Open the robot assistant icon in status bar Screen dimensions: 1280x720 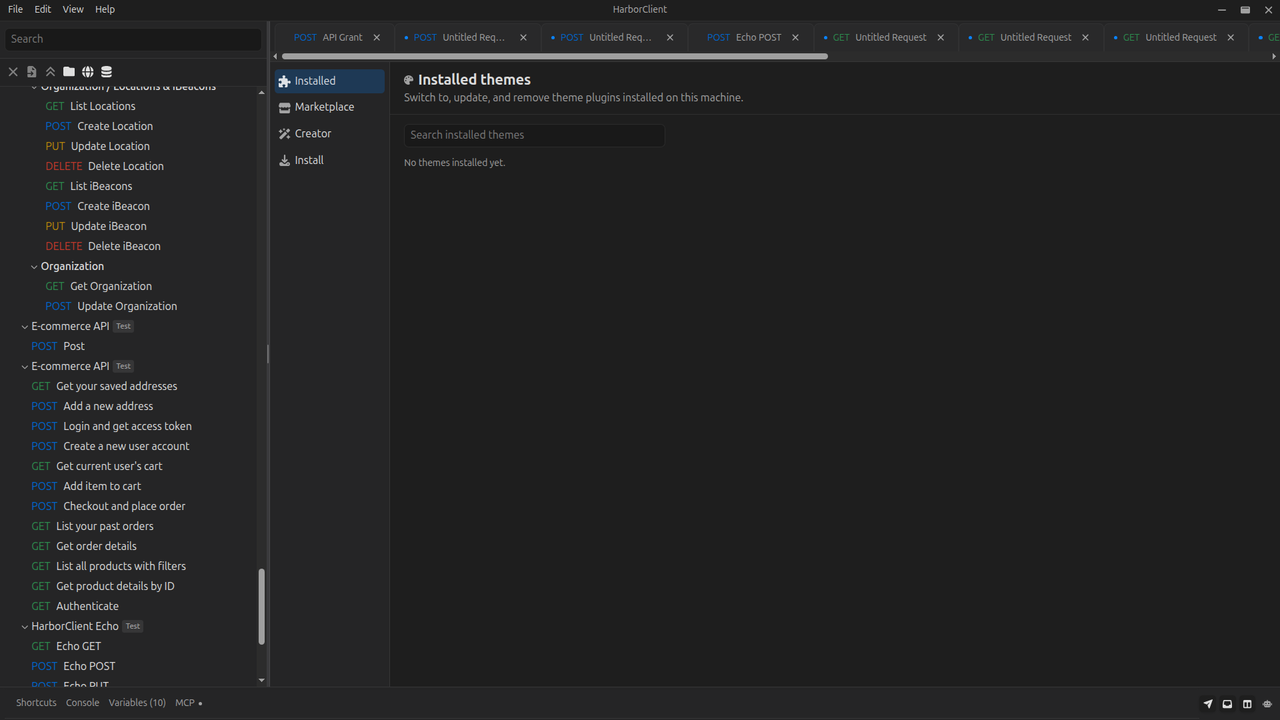click(1266, 704)
